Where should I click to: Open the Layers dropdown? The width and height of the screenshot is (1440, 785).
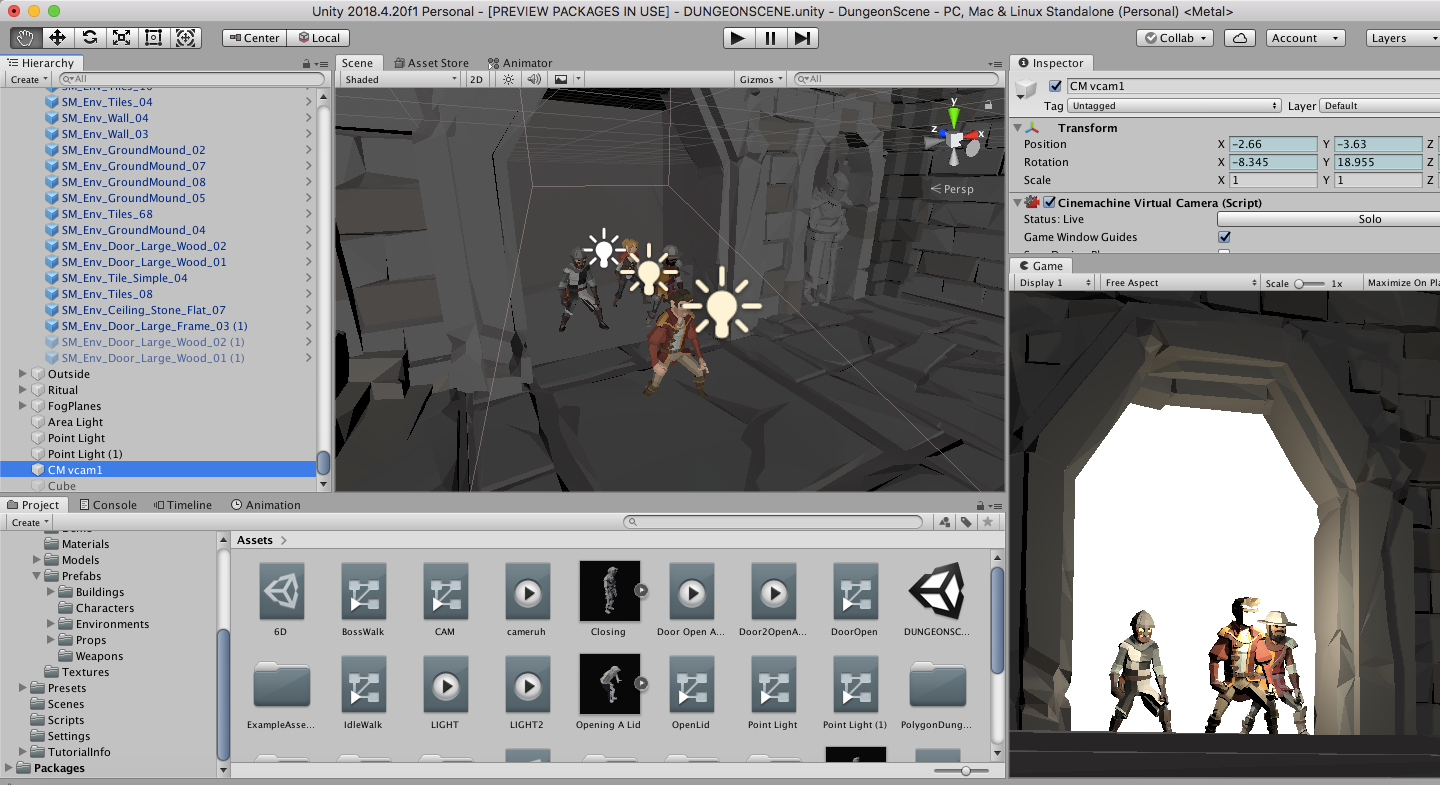pyautogui.click(x=1403, y=38)
